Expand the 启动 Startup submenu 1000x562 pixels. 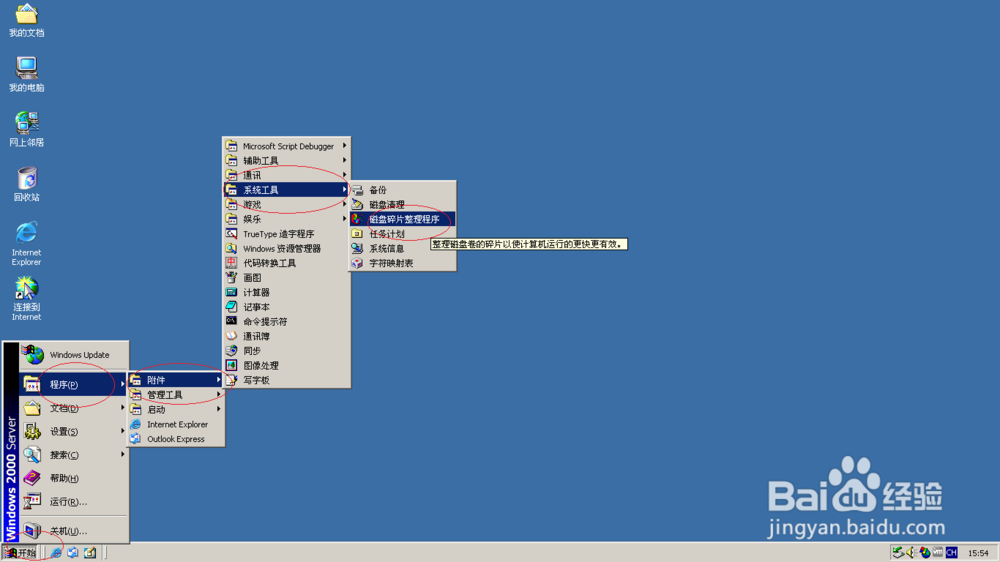click(x=176, y=410)
